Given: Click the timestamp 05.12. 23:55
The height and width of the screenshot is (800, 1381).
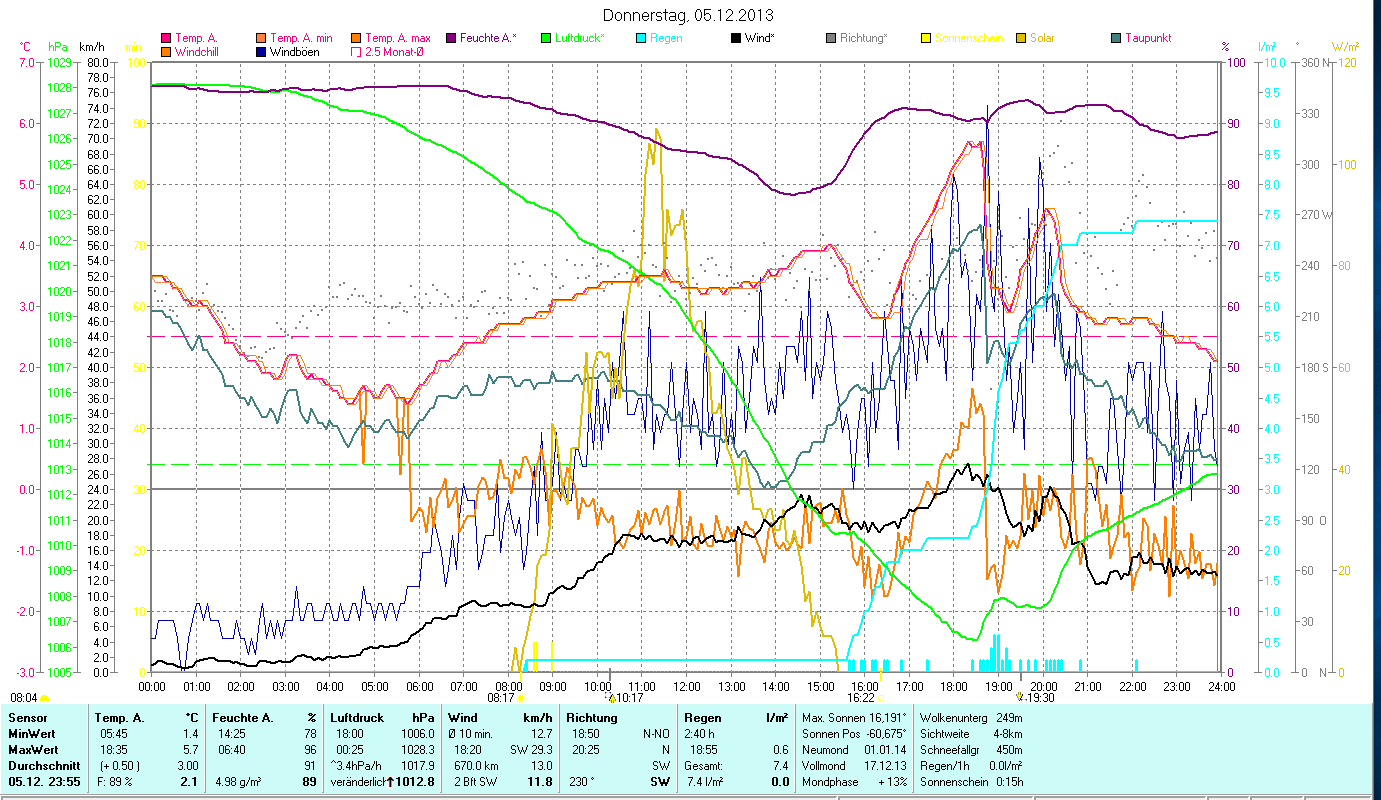Looking at the screenshot, I should tap(45, 781).
